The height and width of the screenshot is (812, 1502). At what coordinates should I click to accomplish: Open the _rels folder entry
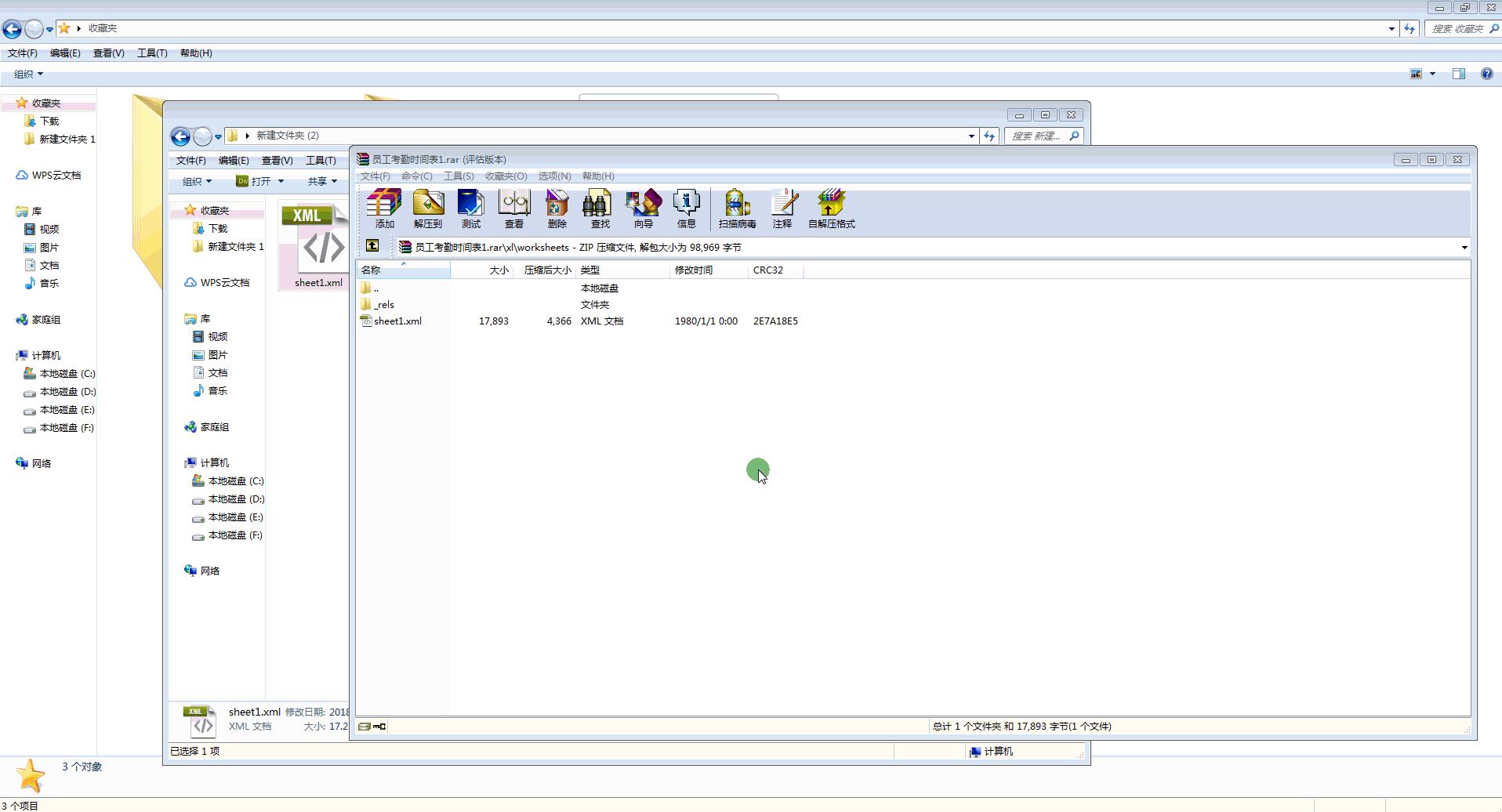384,305
